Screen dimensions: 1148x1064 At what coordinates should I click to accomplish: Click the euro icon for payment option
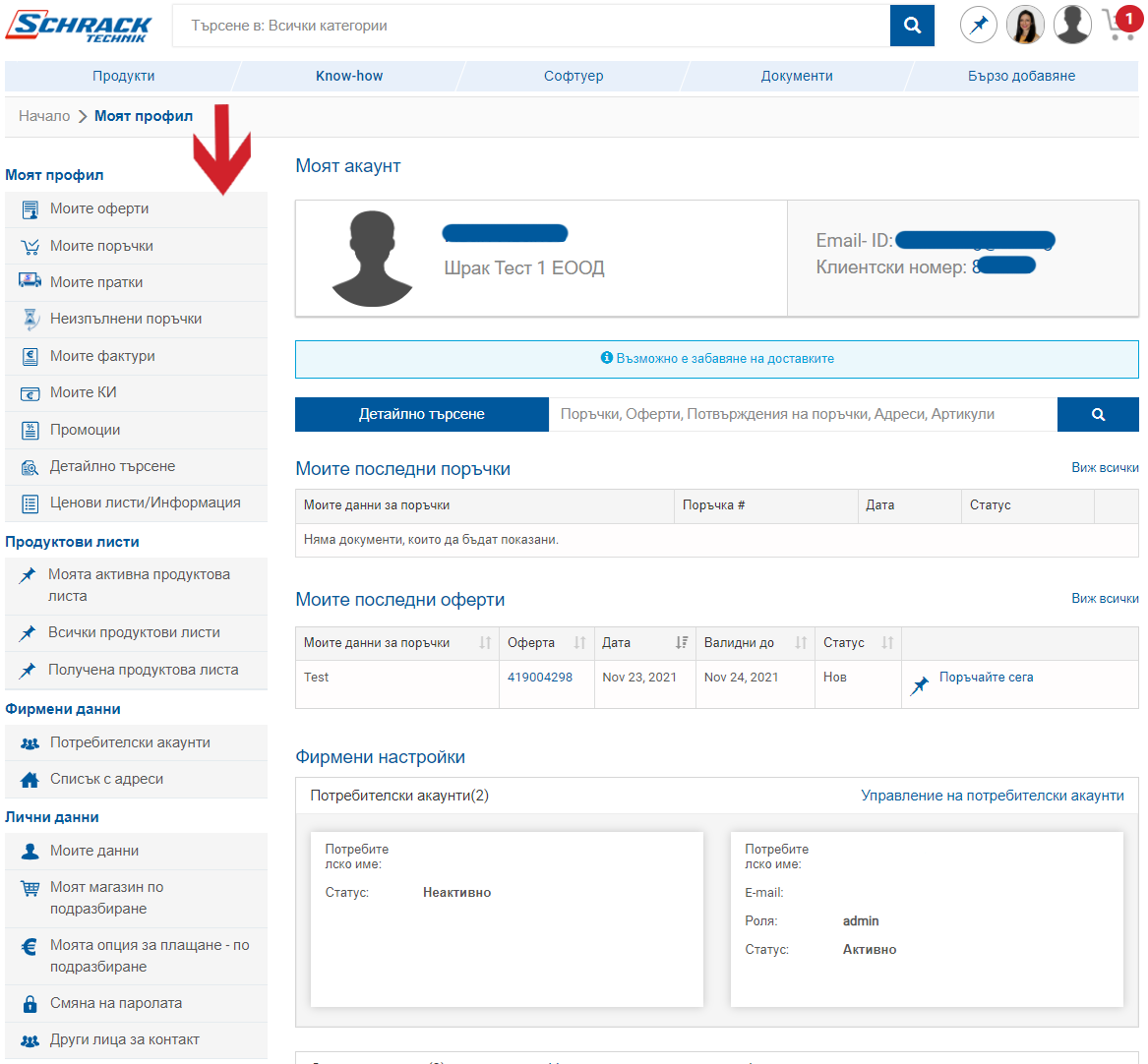(30, 947)
